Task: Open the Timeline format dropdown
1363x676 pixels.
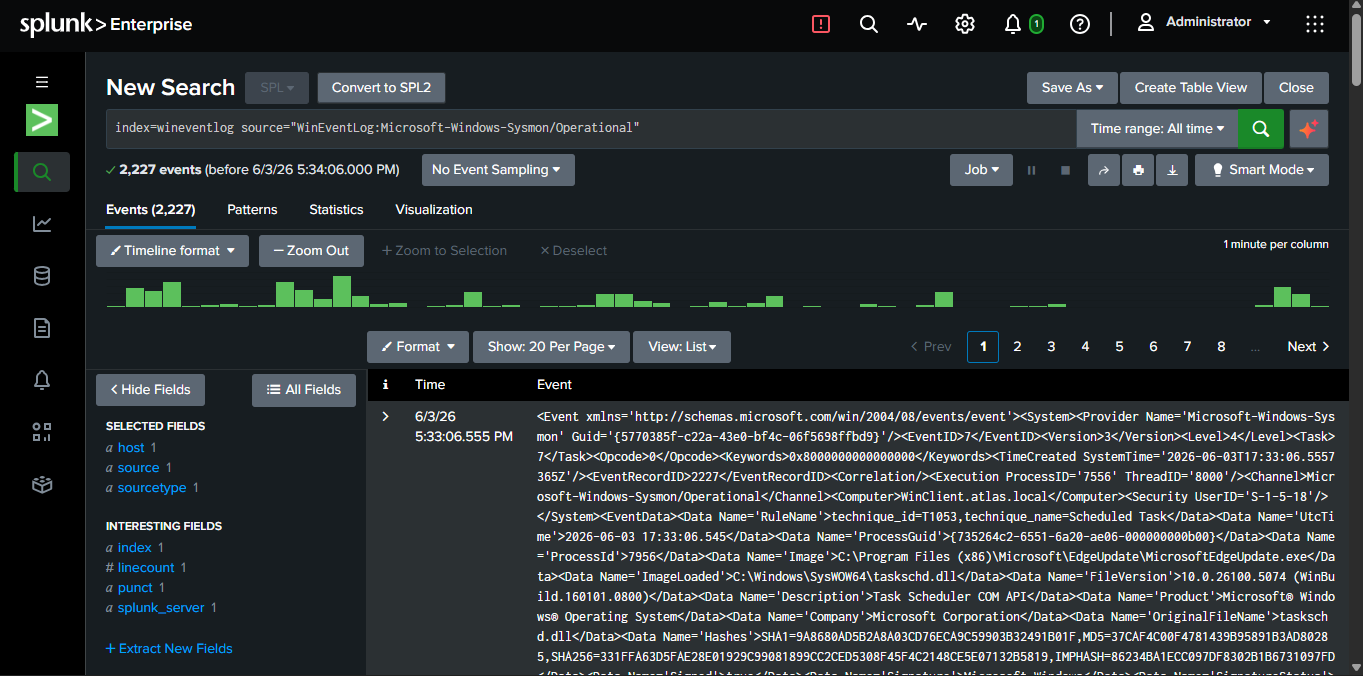Action: coord(172,251)
